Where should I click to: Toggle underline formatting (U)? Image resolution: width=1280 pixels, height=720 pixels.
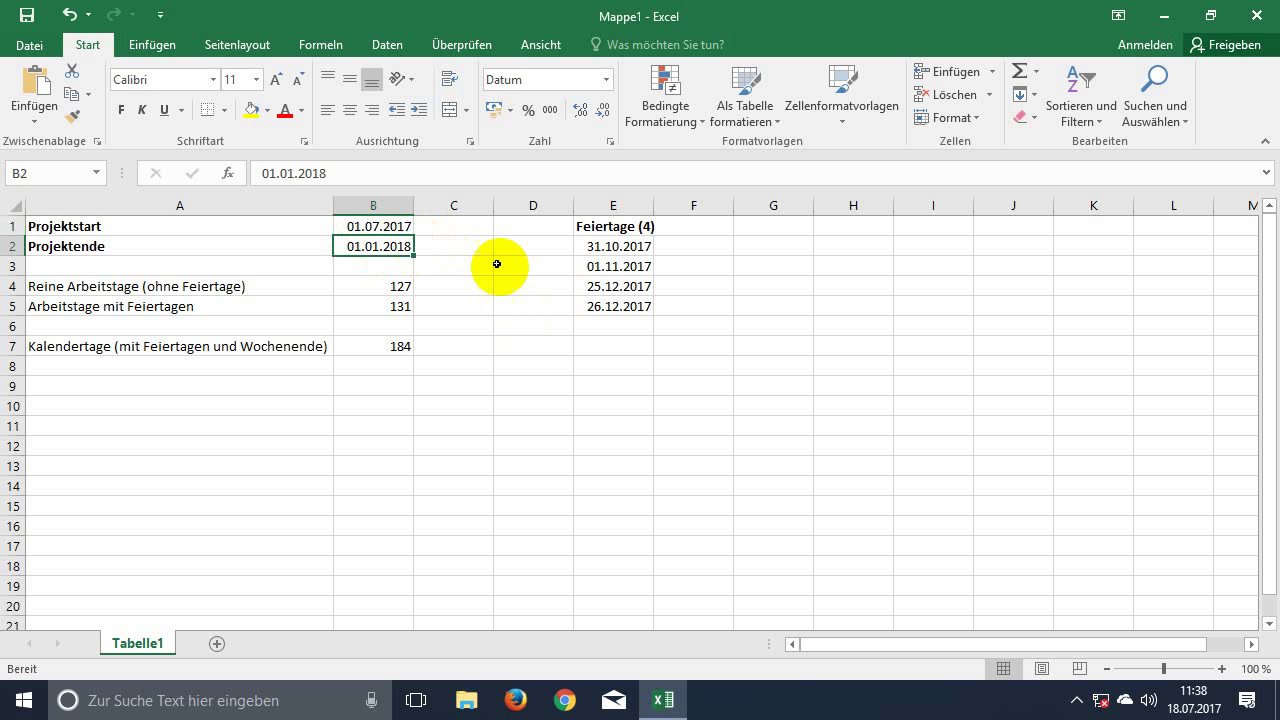pyautogui.click(x=163, y=110)
